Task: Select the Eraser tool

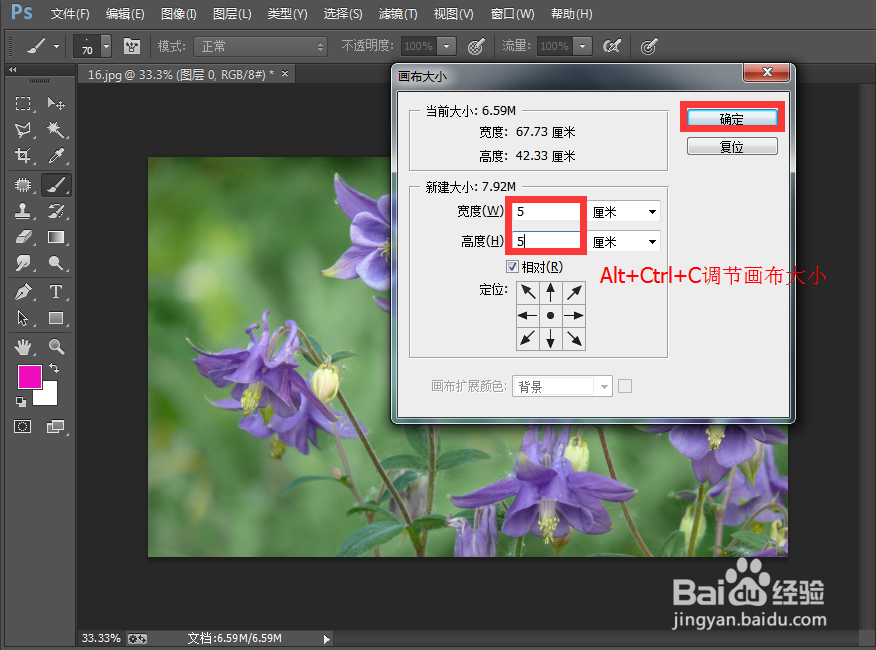Action: point(23,237)
